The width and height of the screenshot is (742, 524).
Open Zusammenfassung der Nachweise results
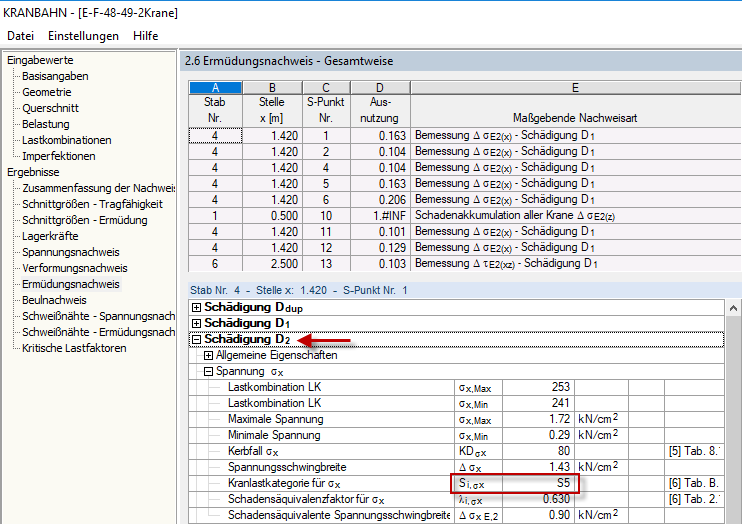click(x=98, y=188)
